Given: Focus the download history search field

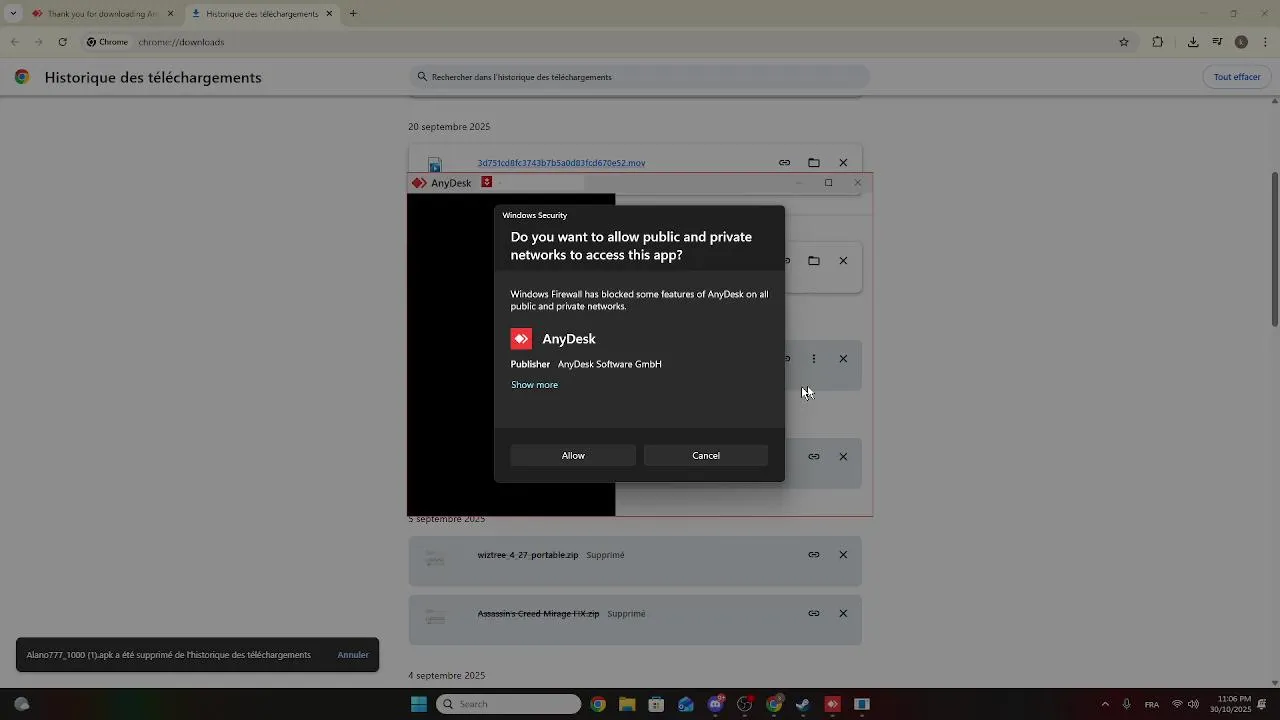Looking at the screenshot, I should coord(639,77).
